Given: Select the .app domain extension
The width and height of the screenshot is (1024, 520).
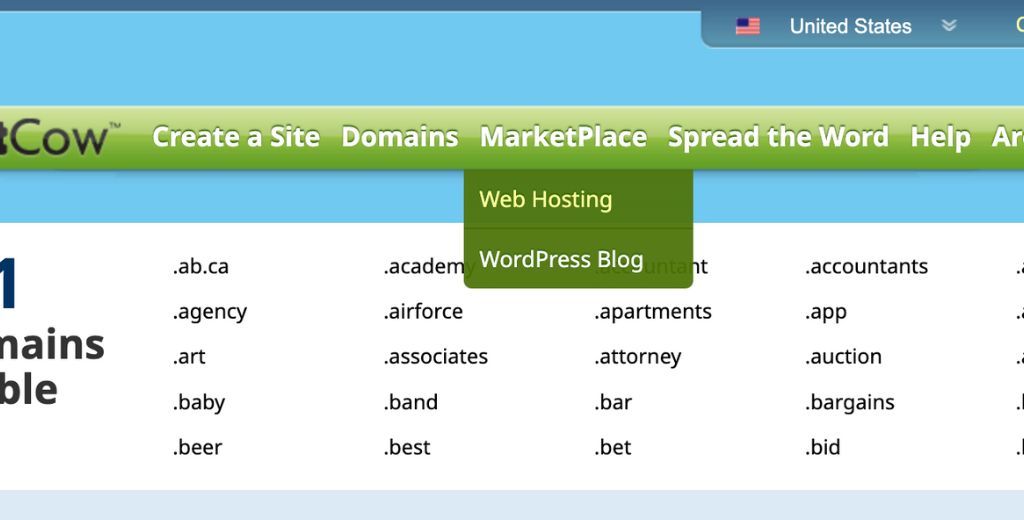Looking at the screenshot, I should (x=826, y=312).
